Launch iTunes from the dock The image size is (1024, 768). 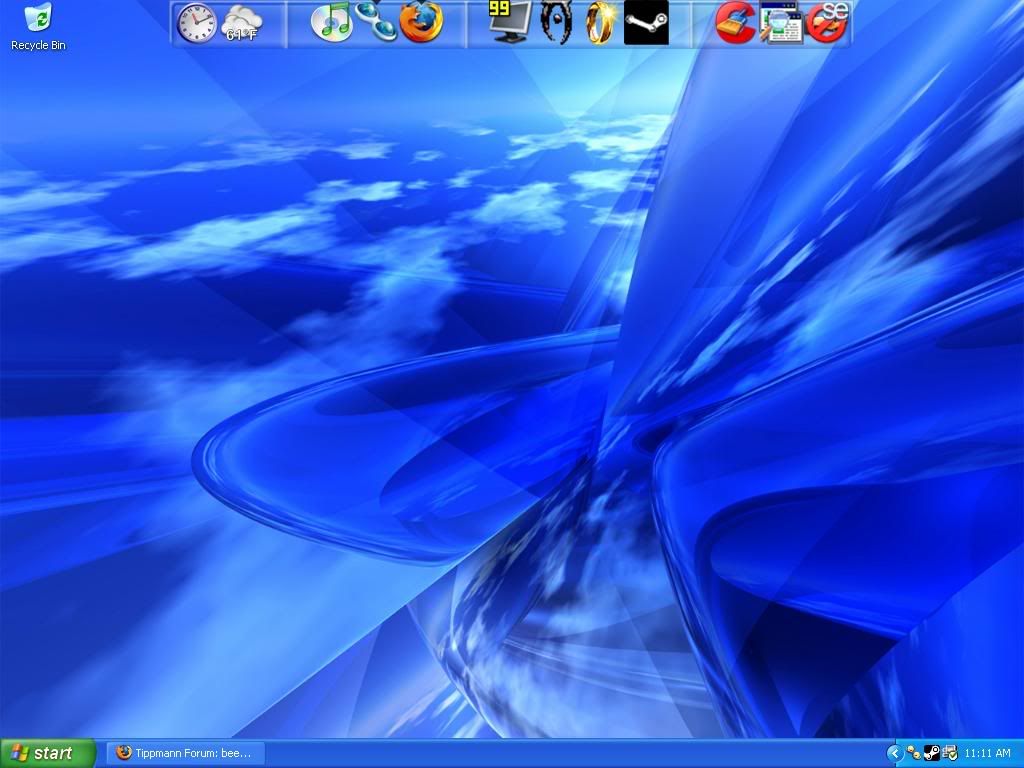[331, 23]
